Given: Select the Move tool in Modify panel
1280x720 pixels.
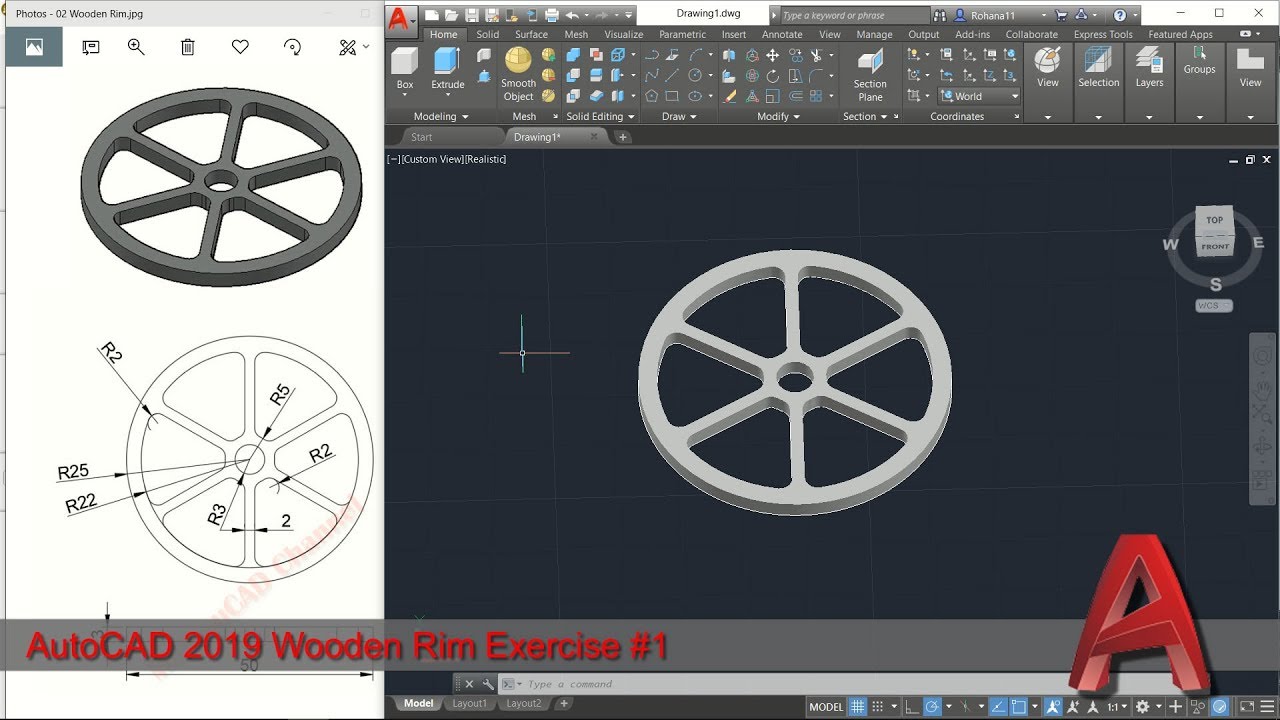Looking at the screenshot, I should 772,55.
